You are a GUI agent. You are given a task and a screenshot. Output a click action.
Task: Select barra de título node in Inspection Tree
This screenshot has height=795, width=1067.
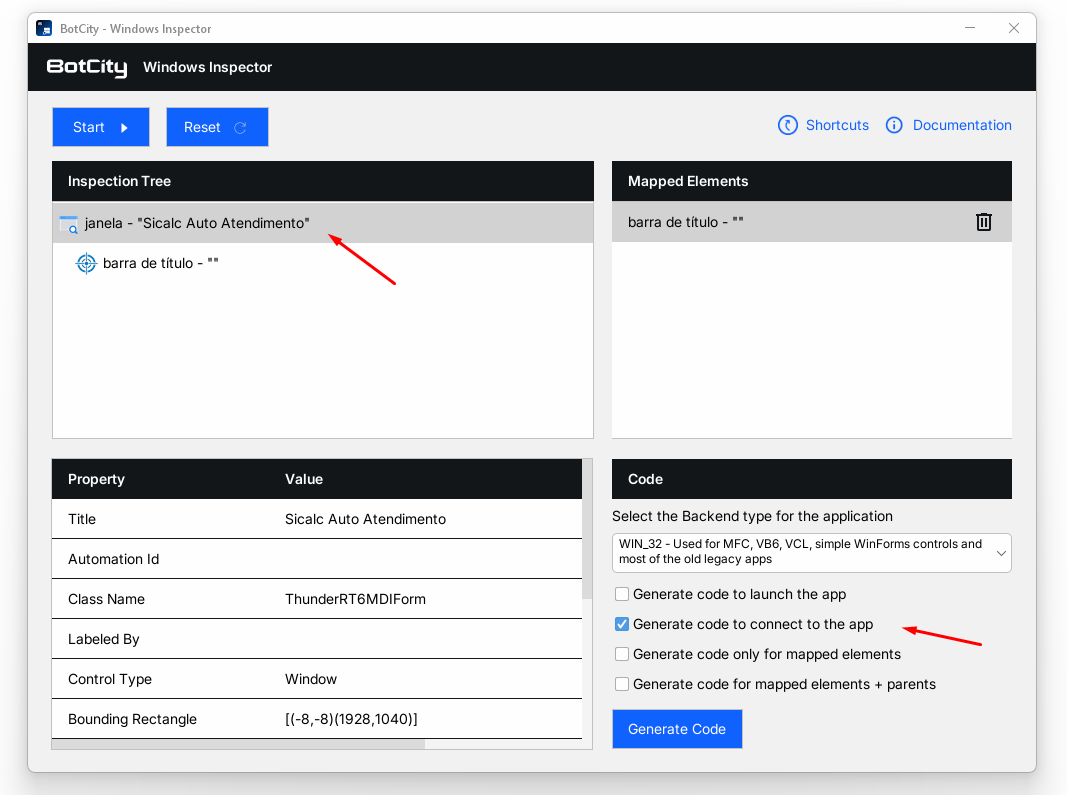click(x=160, y=264)
